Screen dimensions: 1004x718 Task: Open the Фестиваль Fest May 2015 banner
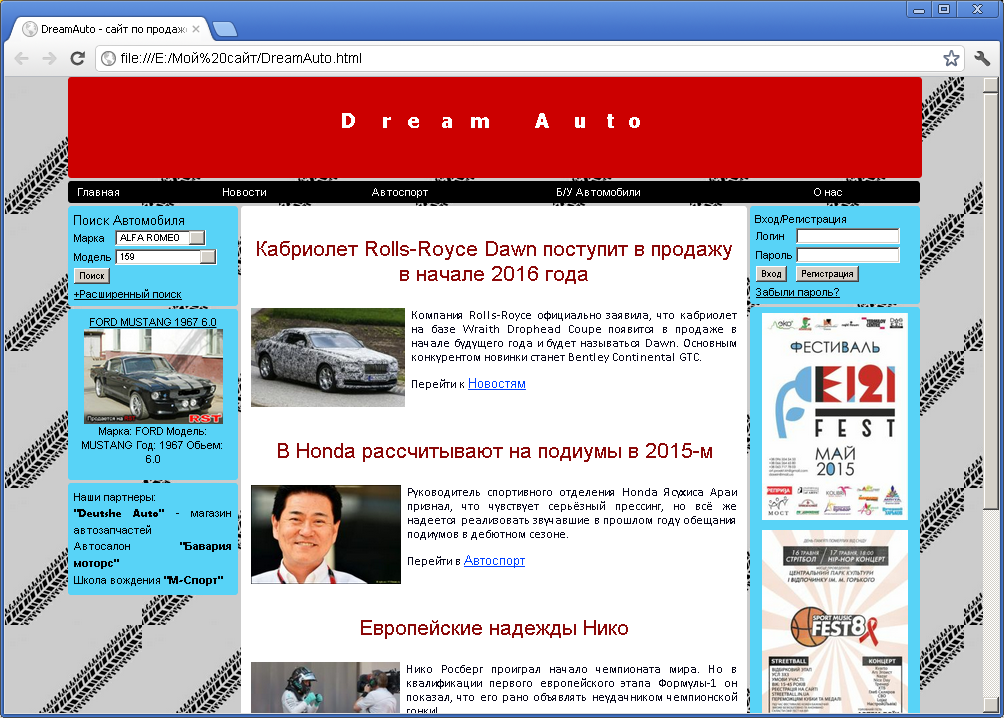coord(835,416)
